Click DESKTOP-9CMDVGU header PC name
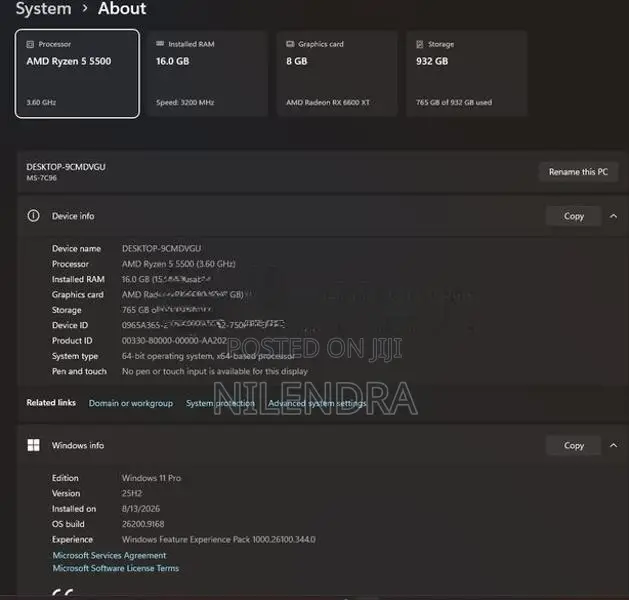The width and height of the screenshot is (629, 600). click(x=66, y=167)
